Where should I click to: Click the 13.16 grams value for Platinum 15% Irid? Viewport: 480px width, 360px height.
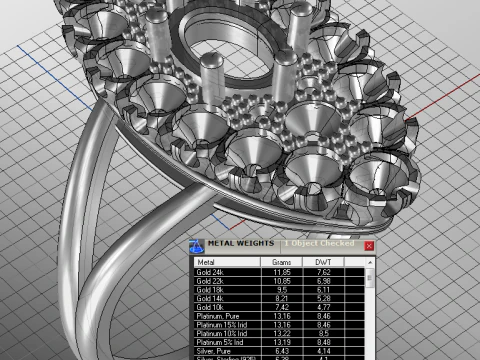pyautogui.click(x=282, y=325)
